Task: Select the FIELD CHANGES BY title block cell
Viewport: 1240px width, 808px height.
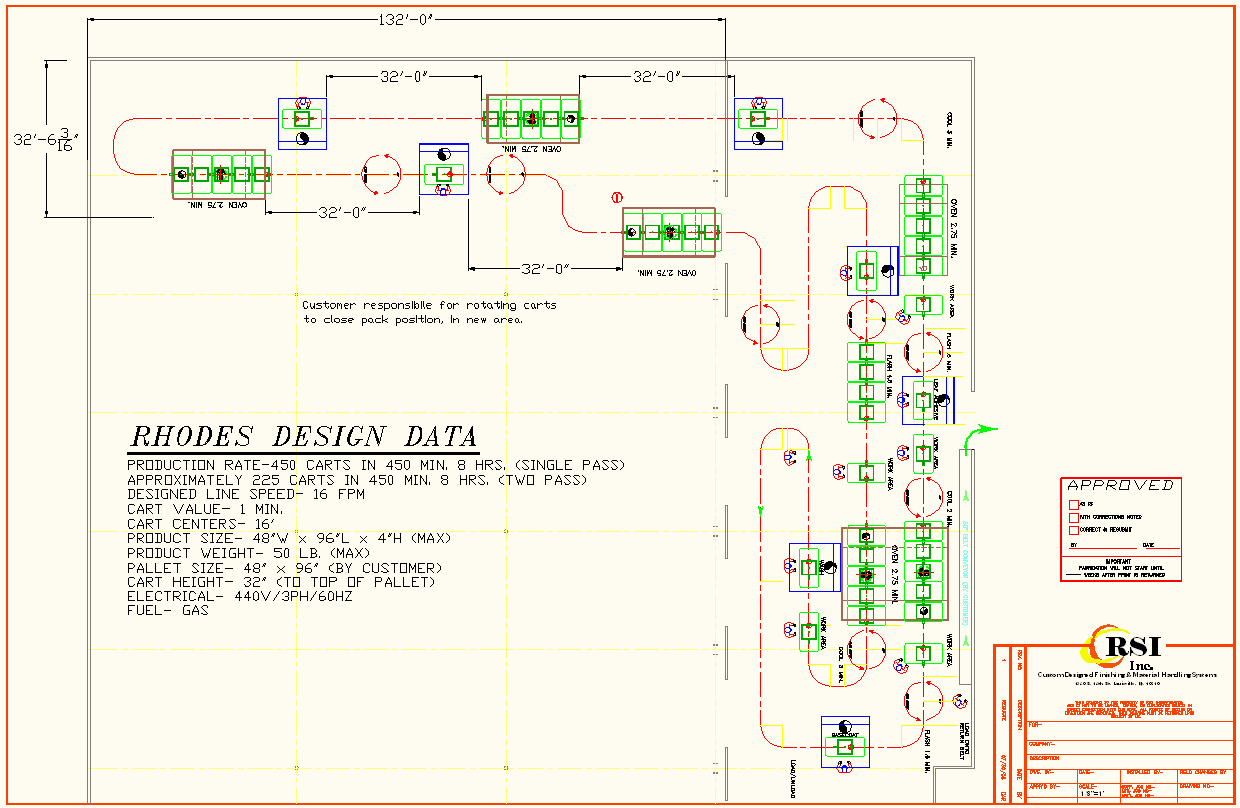Action: click(1205, 774)
